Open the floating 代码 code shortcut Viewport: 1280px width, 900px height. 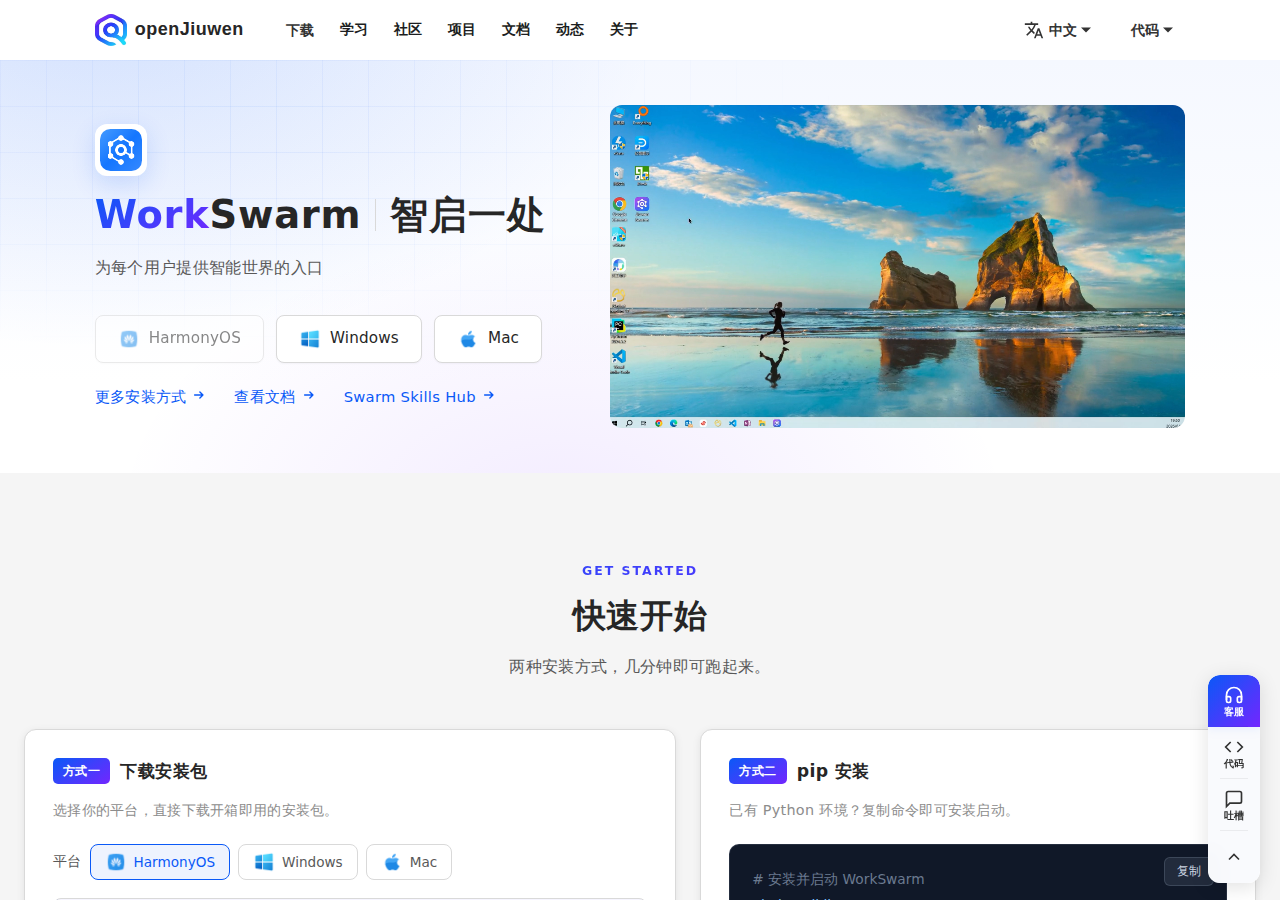1234,754
